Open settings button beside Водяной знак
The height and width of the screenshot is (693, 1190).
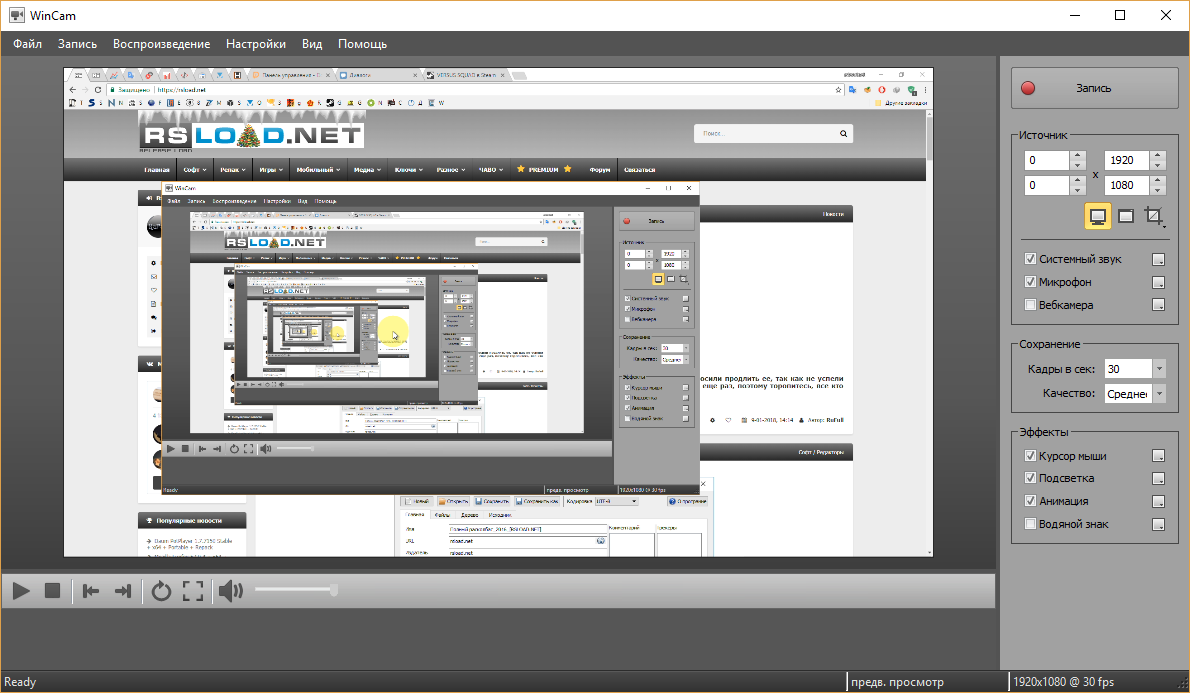tap(1158, 524)
